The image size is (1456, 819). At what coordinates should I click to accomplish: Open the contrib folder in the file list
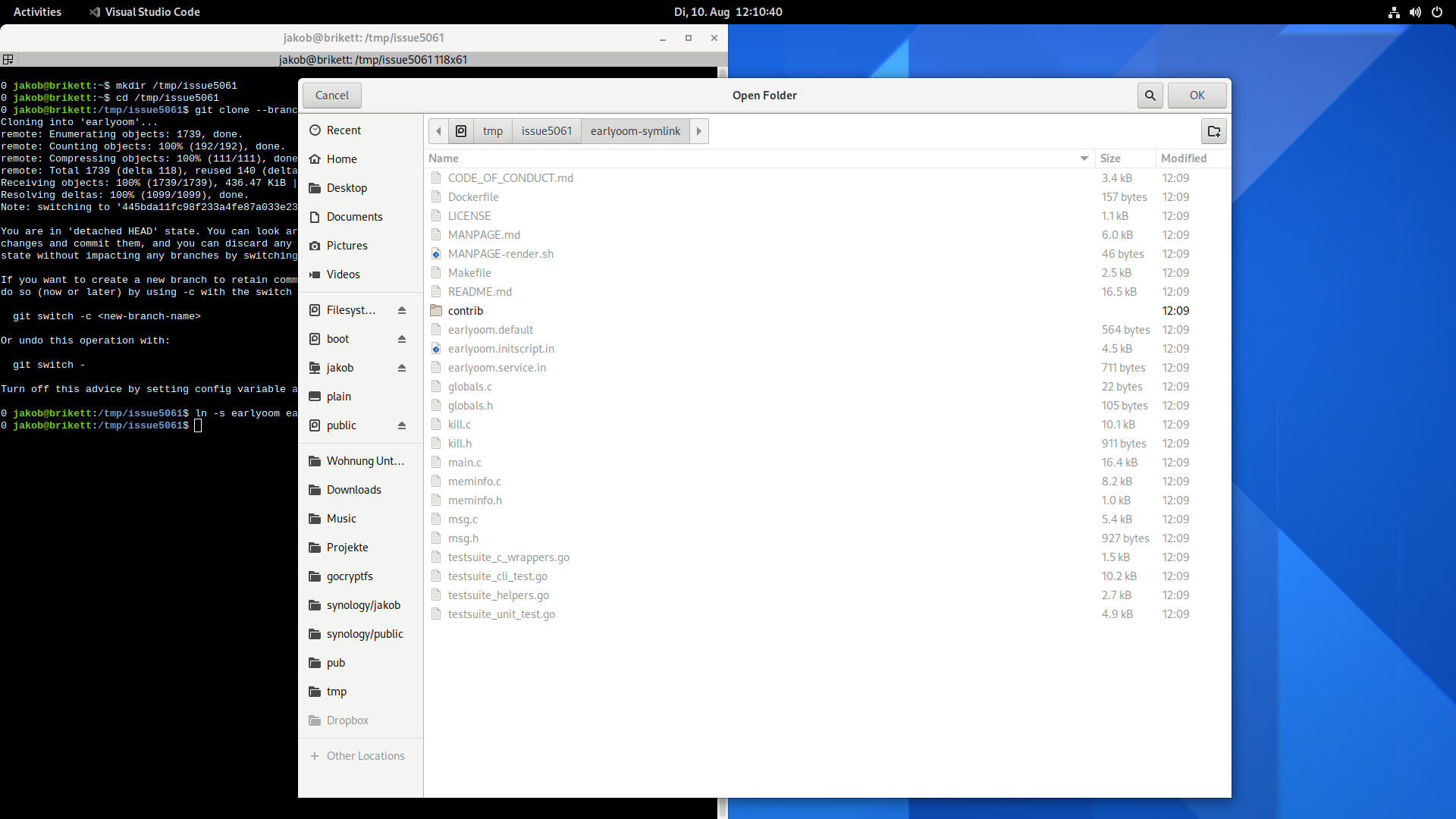[466, 310]
